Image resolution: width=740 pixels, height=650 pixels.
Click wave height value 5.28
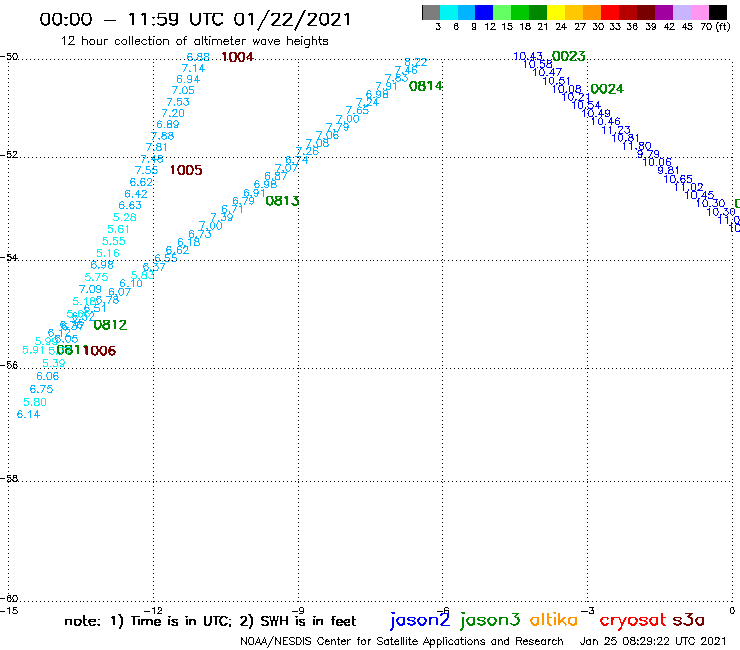coord(125,218)
